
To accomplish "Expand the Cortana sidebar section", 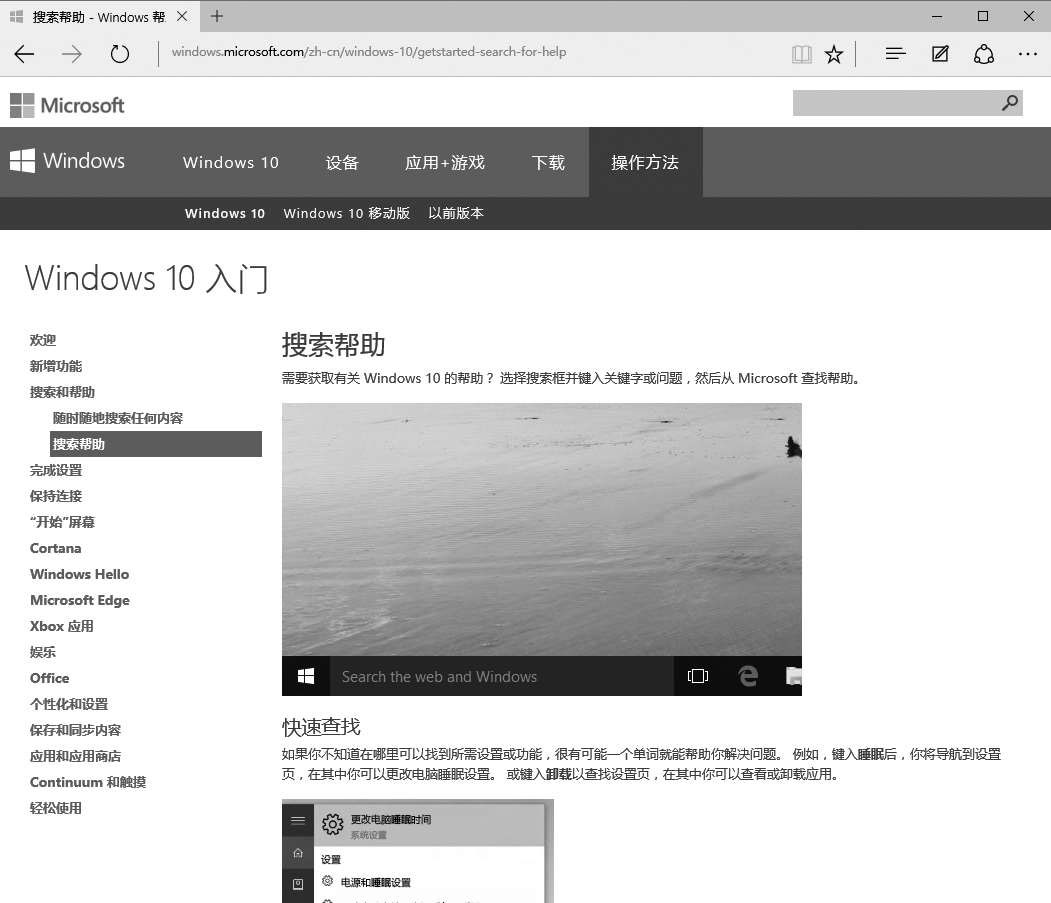I will (x=56, y=548).
